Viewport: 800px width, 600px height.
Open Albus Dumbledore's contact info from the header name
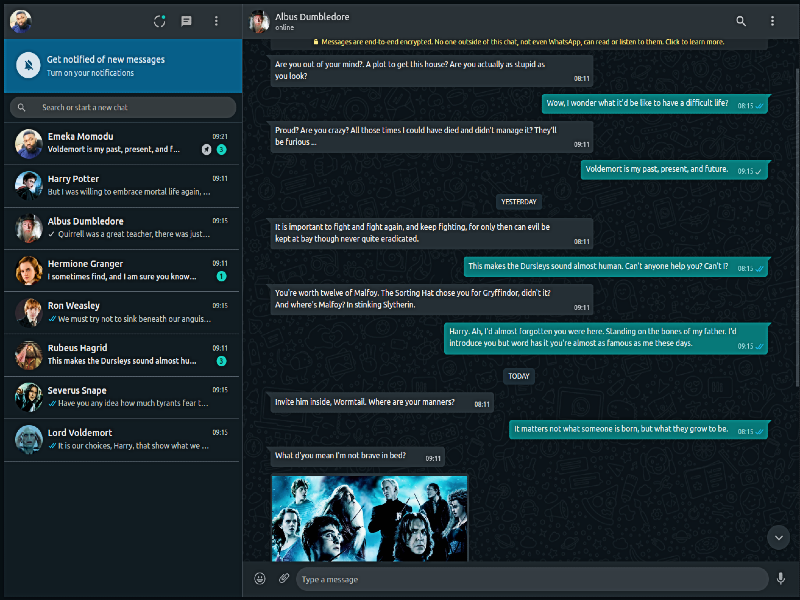(x=312, y=17)
